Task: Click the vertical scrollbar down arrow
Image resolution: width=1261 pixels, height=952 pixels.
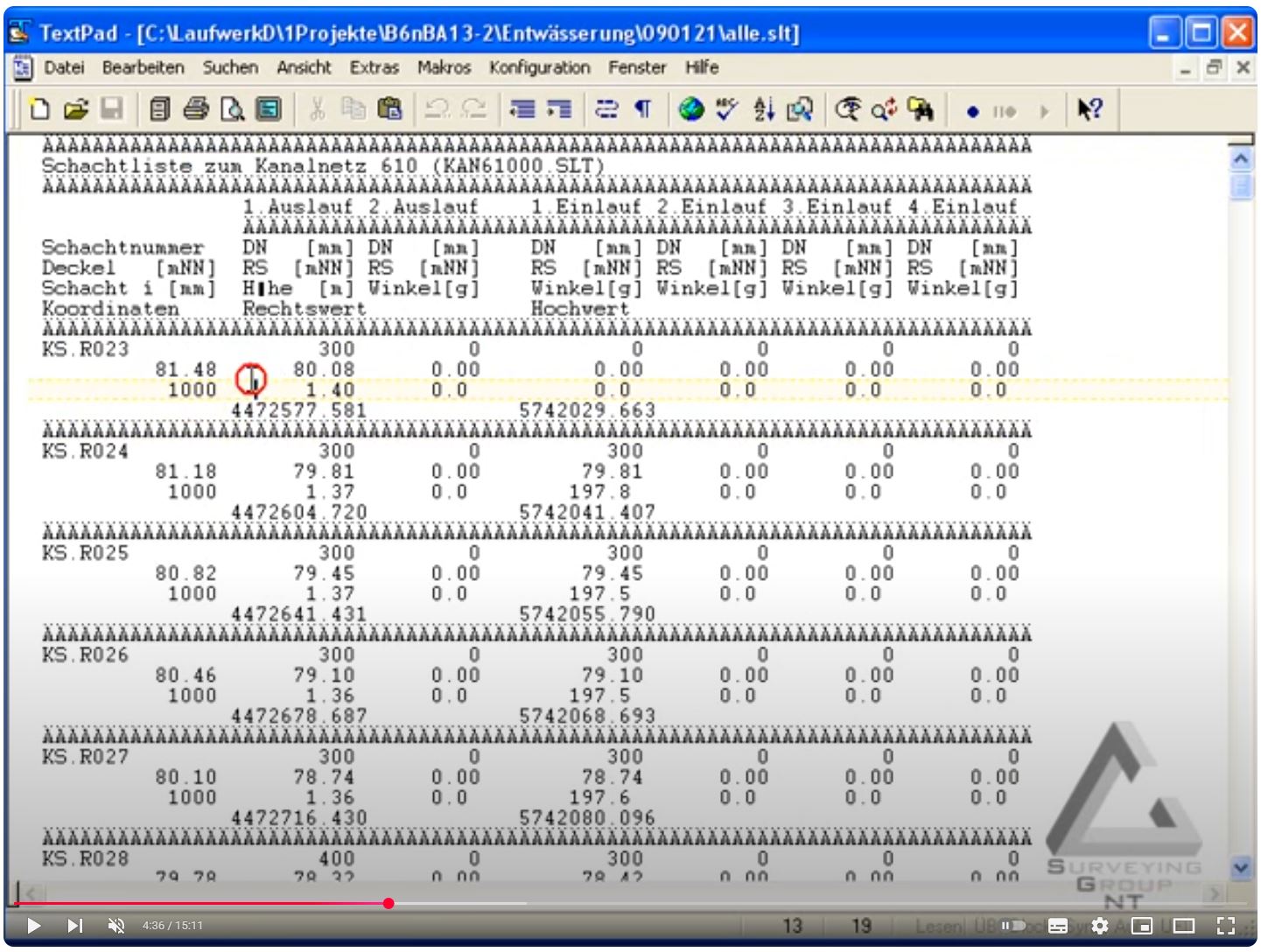Action: [1240, 868]
